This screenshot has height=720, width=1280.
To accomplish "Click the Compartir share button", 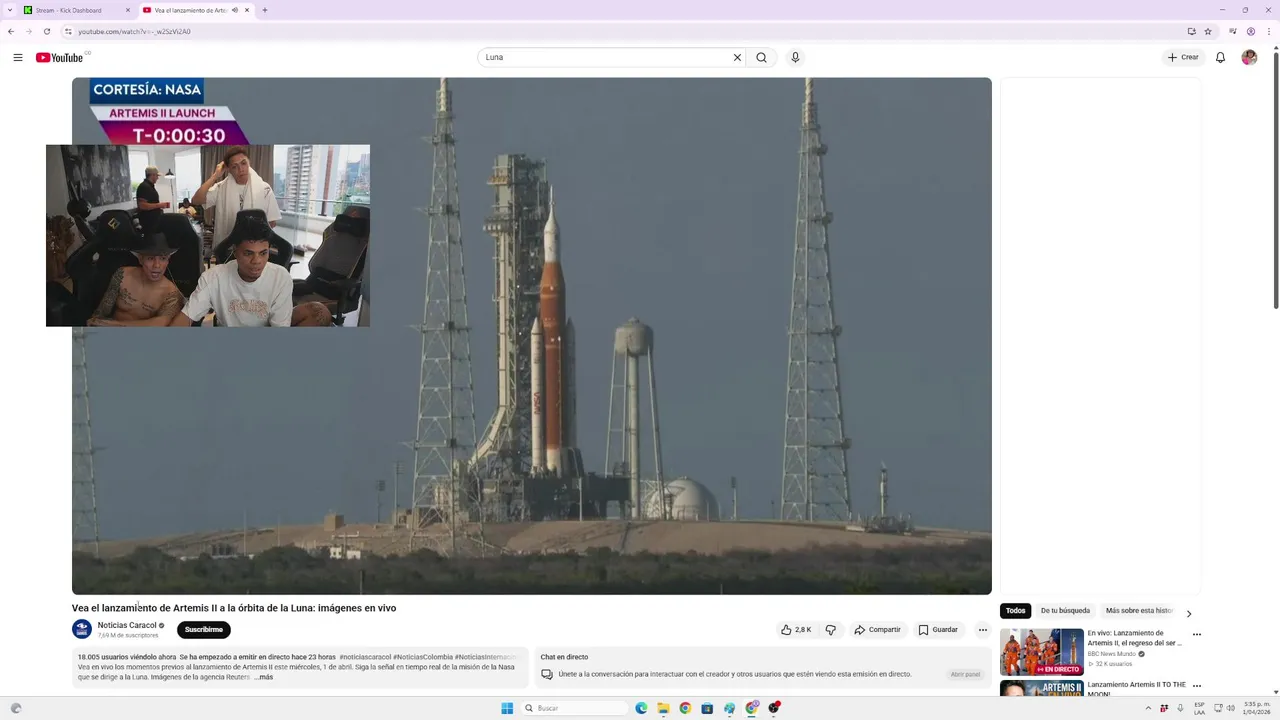I will point(877,630).
